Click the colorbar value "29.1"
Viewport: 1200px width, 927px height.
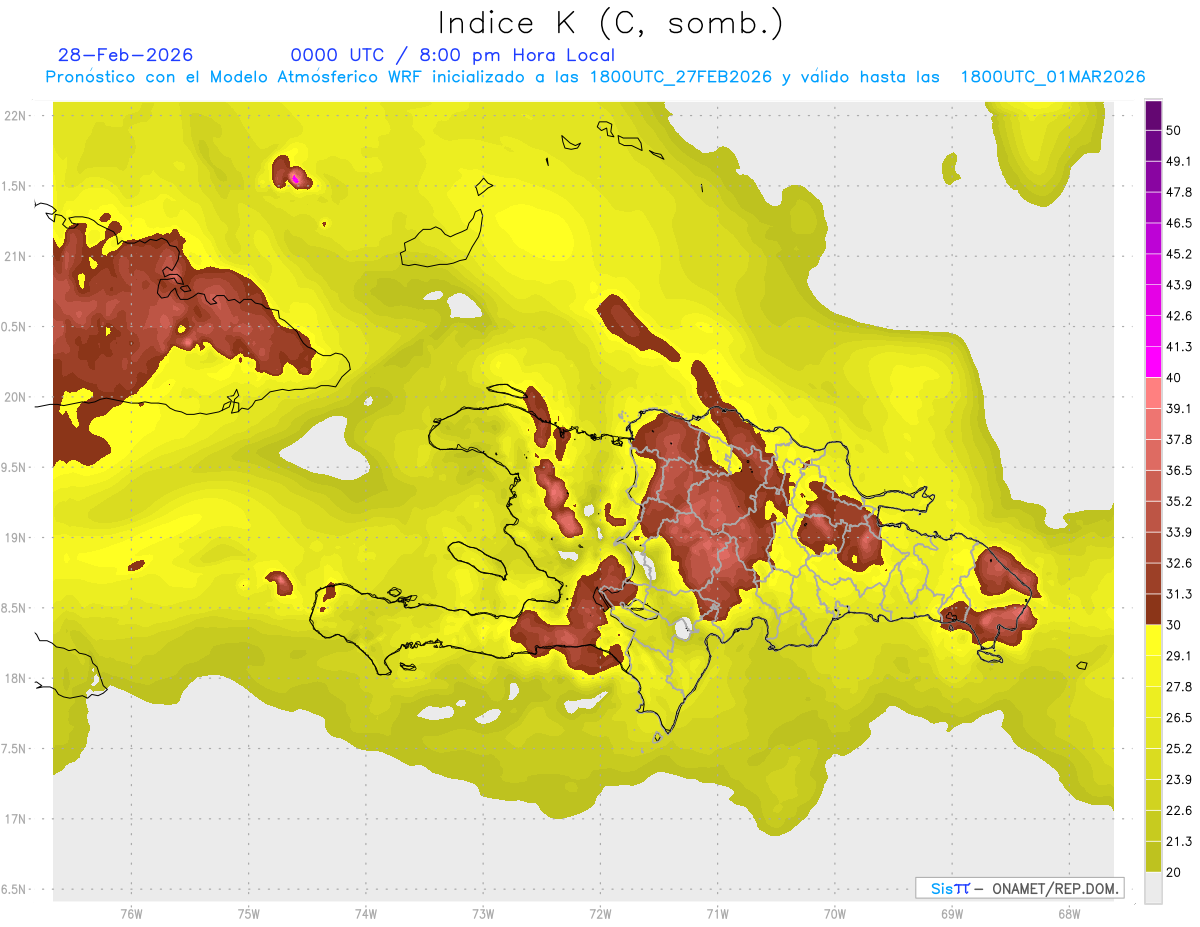pyautogui.click(x=1178, y=656)
